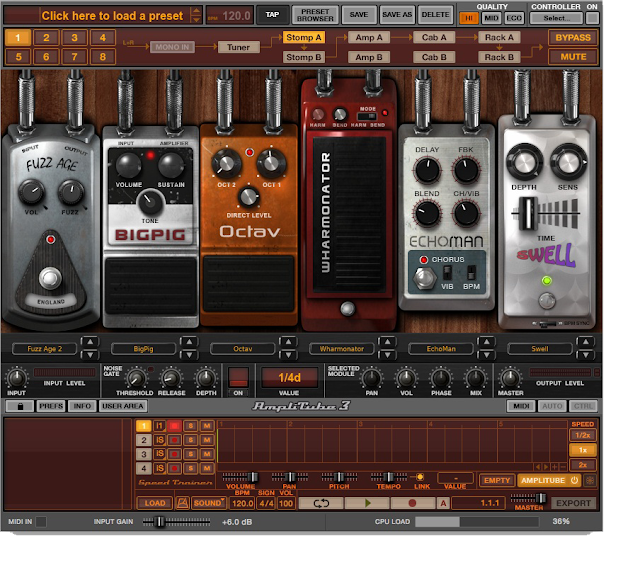Click the Swell Depth knob
640x565 pixels.
524,162
